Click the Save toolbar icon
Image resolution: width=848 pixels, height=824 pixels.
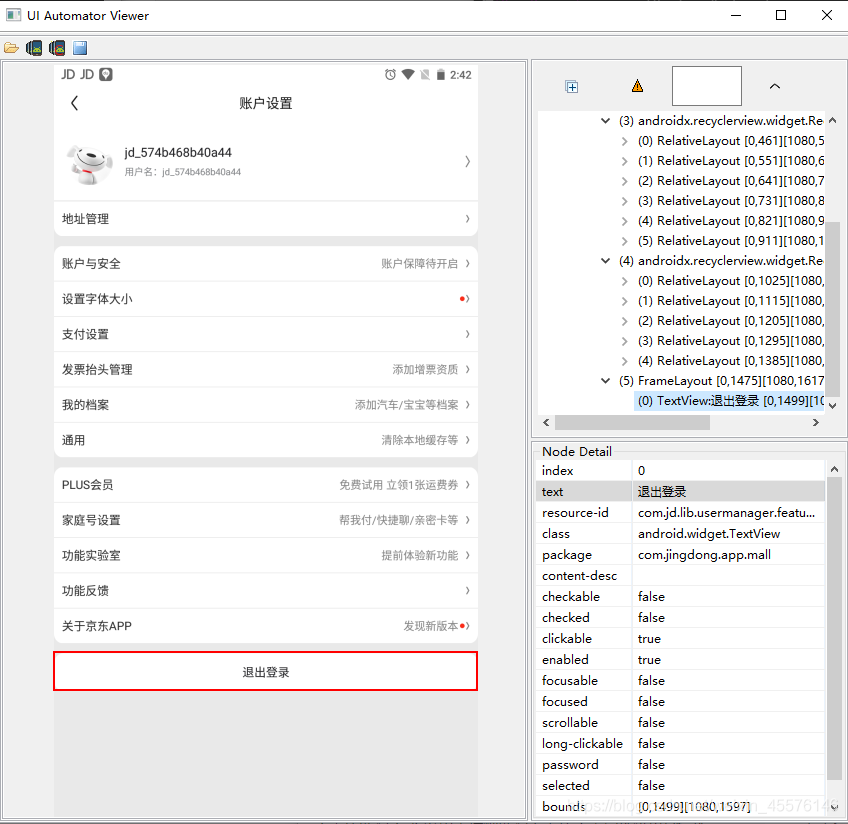pyautogui.click(x=80, y=48)
